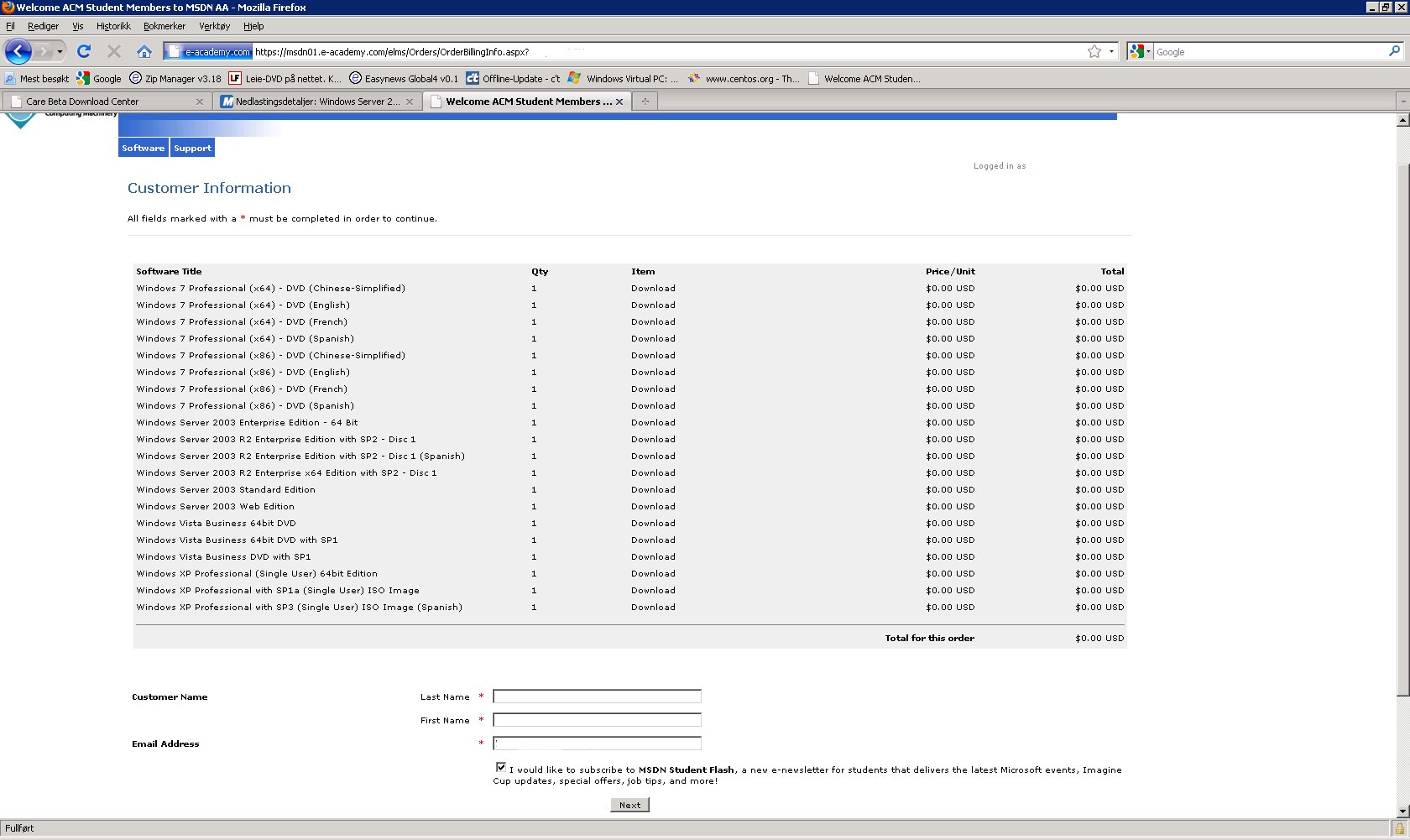Switch to Nedlastingsdetaljer Windows Server tab

(x=317, y=102)
